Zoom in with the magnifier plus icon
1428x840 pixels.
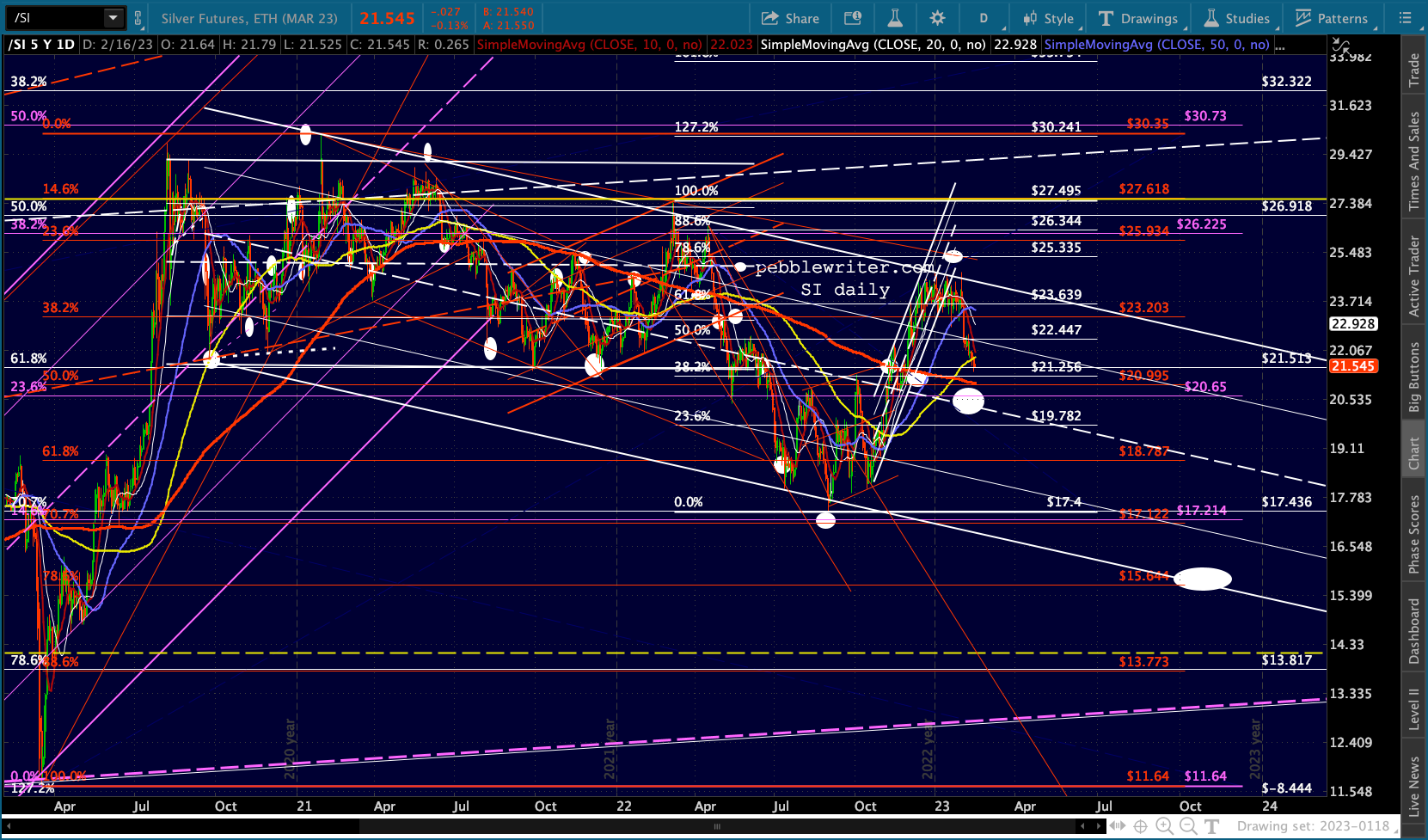tap(1165, 826)
